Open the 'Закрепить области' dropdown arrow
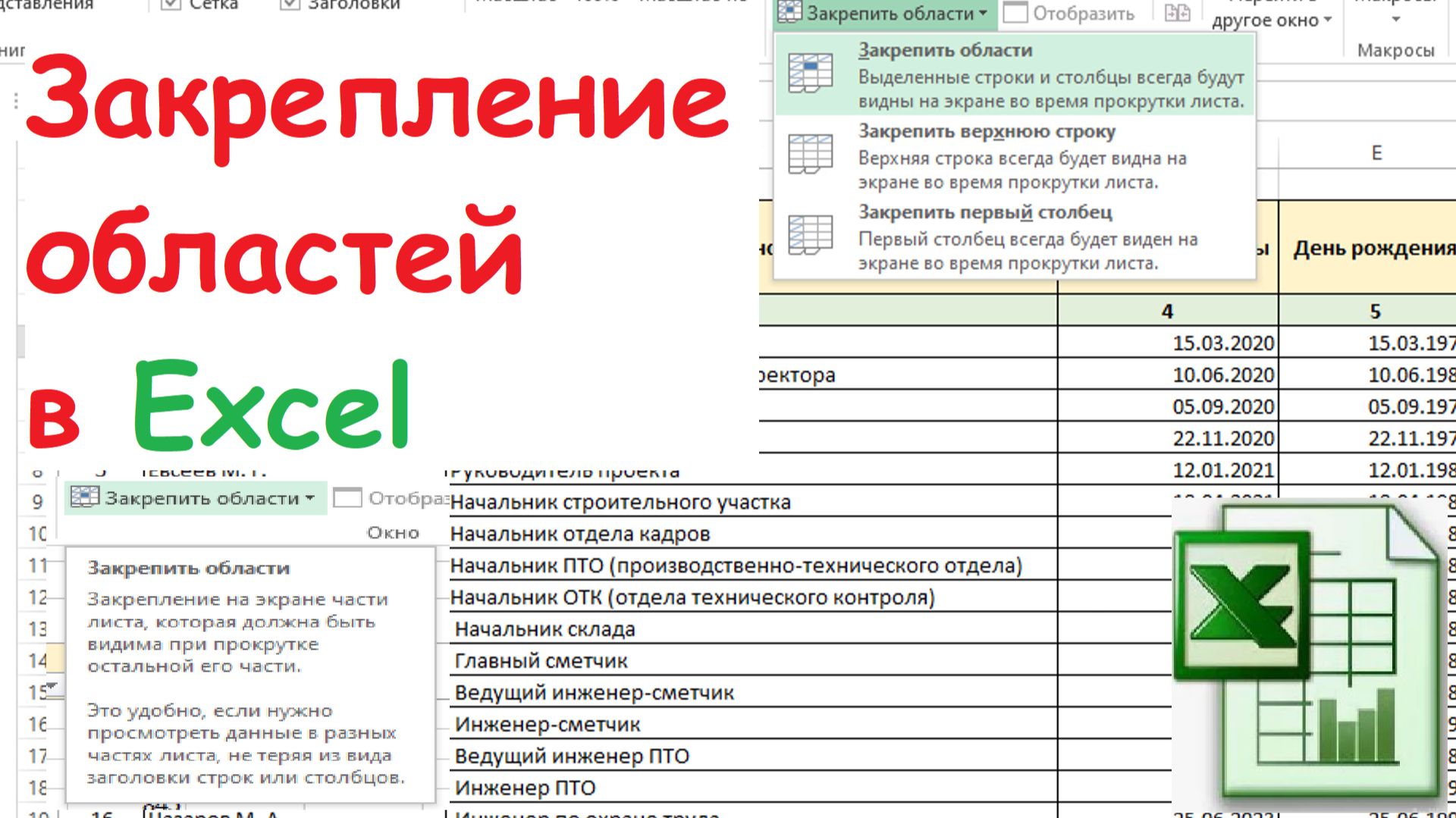This screenshot has width=1456, height=818. 984,14
